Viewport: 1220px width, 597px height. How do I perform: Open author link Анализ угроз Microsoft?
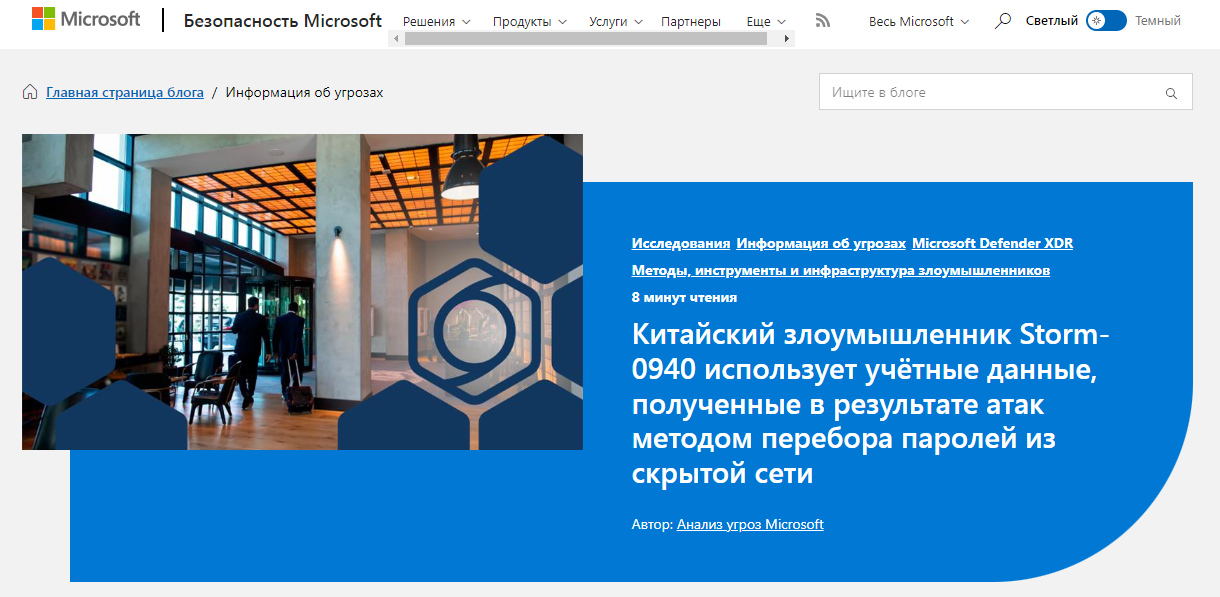750,524
